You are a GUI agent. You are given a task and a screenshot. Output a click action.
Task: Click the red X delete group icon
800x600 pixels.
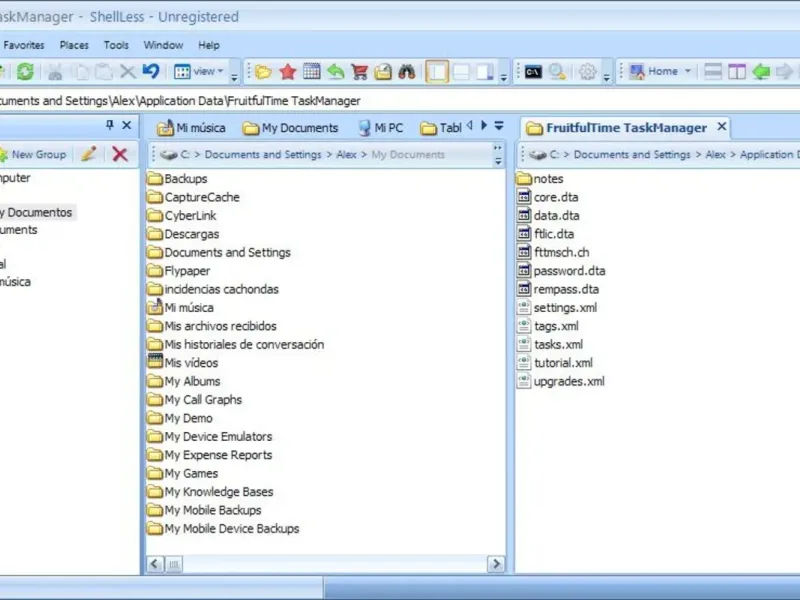pyautogui.click(x=120, y=154)
